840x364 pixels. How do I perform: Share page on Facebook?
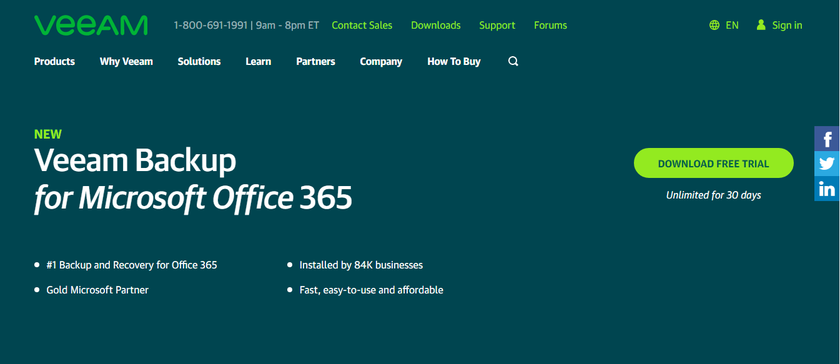click(x=827, y=139)
